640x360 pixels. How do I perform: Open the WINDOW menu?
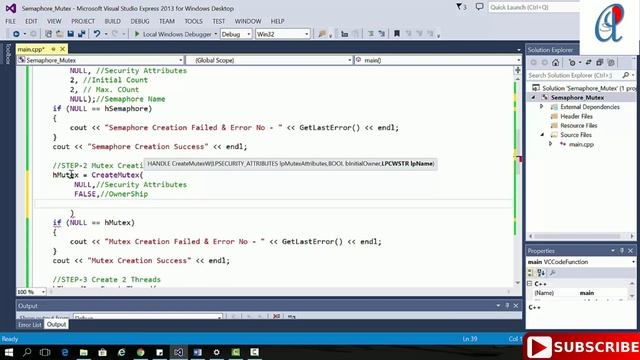point(248,21)
